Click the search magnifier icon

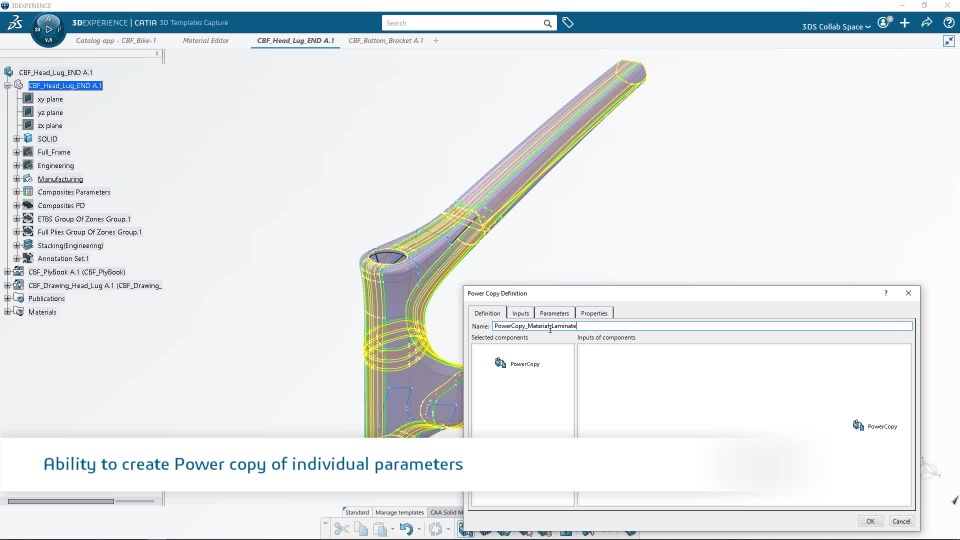(x=547, y=23)
